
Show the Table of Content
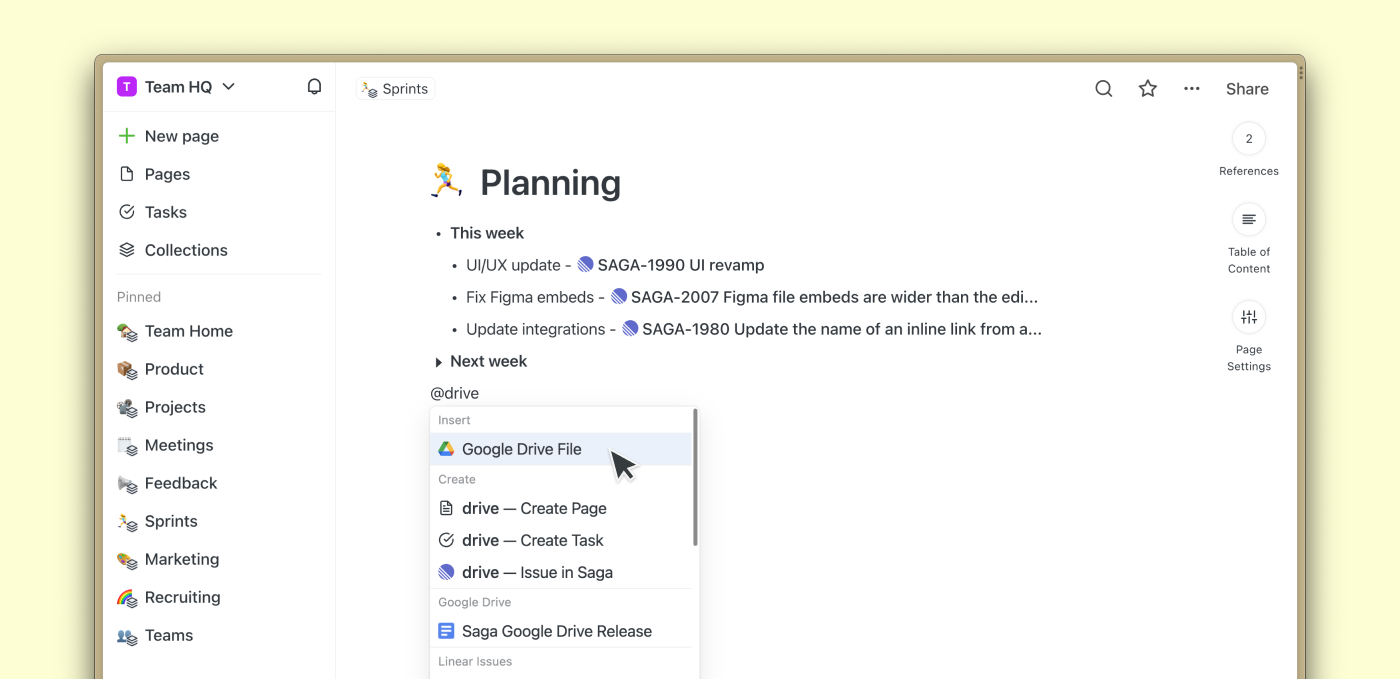click(x=1248, y=220)
